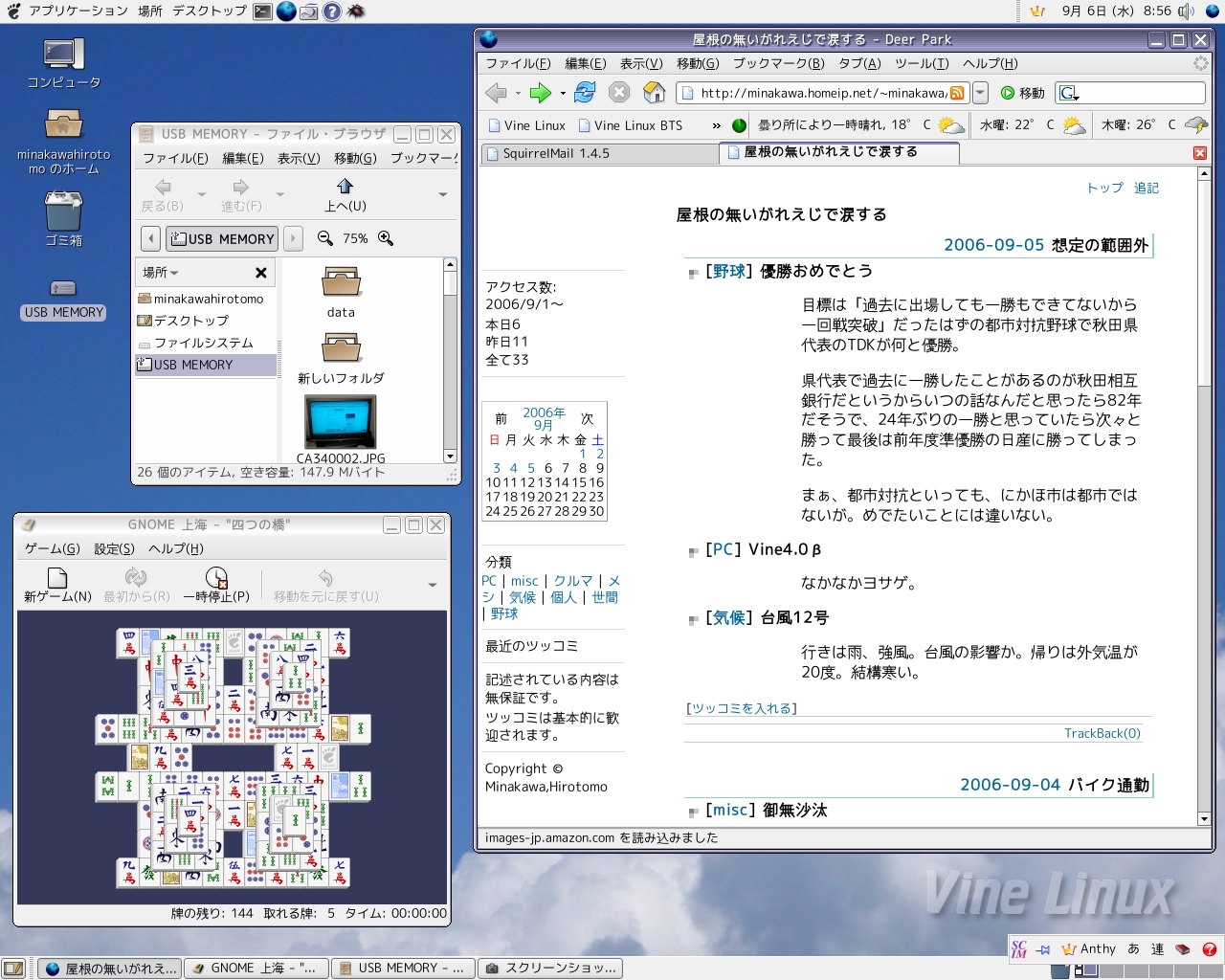Click 上へ(U) up button in file browser
Viewport: 1225px width, 980px height.
point(345,194)
